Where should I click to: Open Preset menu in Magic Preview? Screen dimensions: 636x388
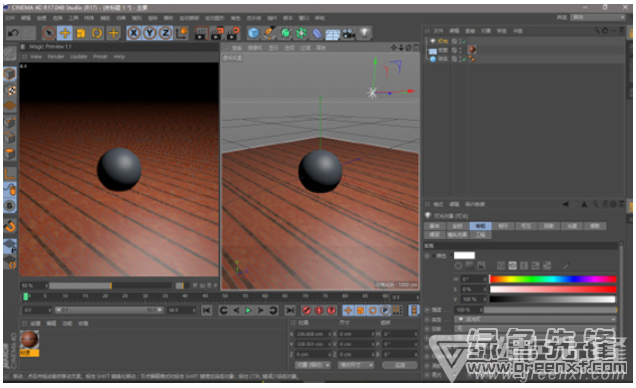click(x=100, y=57)
